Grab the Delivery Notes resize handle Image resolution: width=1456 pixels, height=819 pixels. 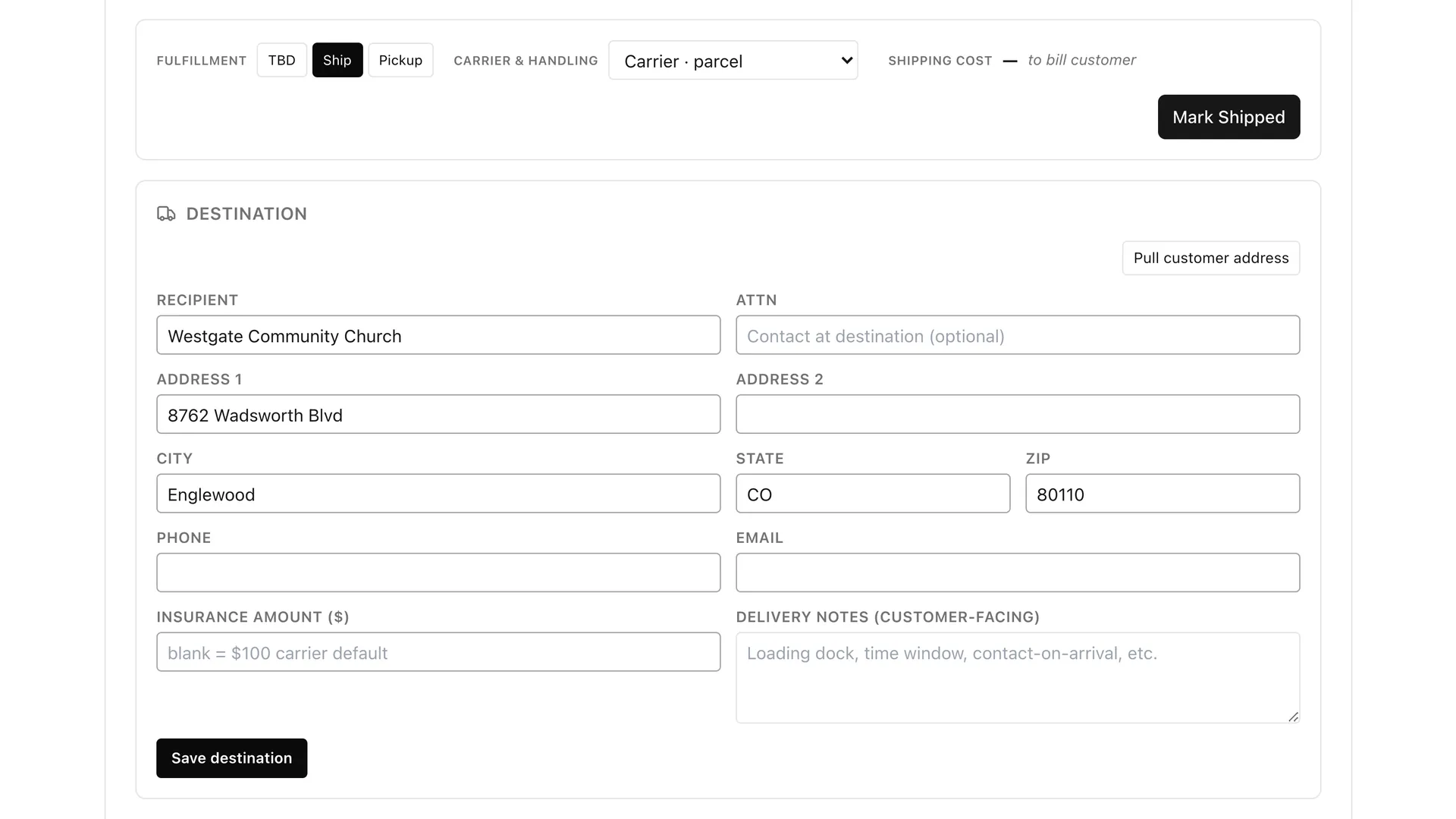click(1293, 717)
